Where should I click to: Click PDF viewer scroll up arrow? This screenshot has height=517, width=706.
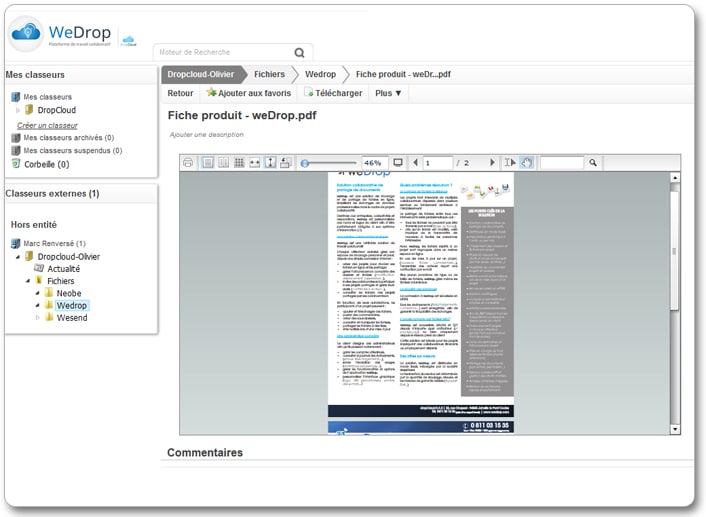click(x=674, y=178)
